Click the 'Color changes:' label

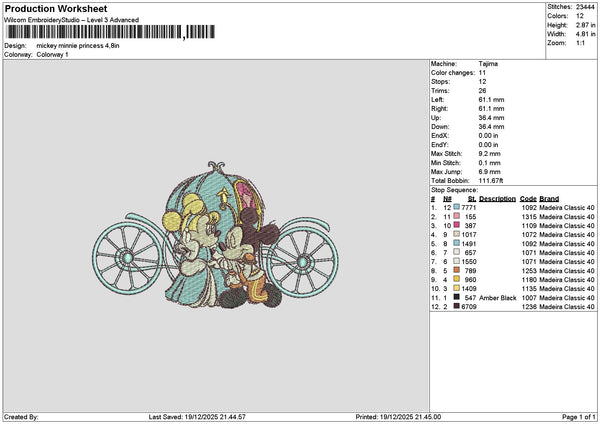pos(453,73)
